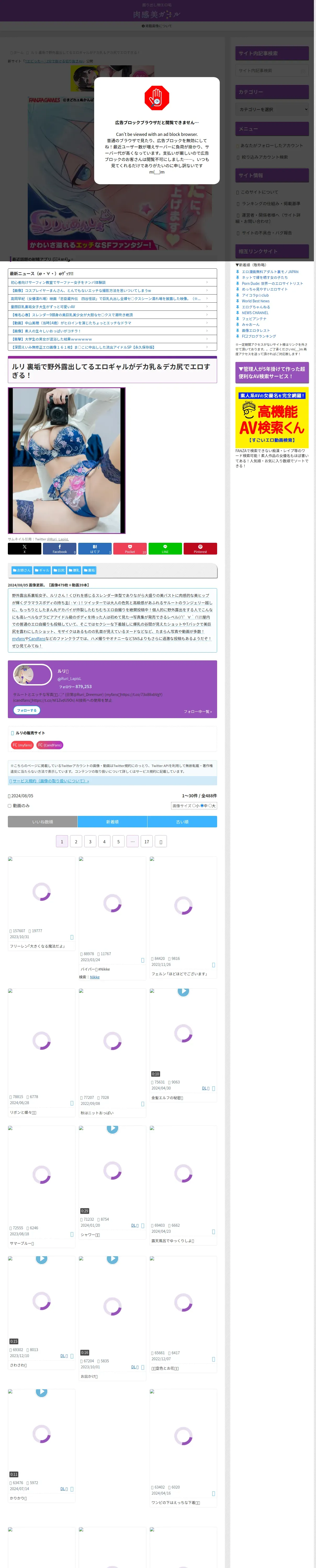
Task: Click the サイト内記事検索 input field
Action: [272, 71]
